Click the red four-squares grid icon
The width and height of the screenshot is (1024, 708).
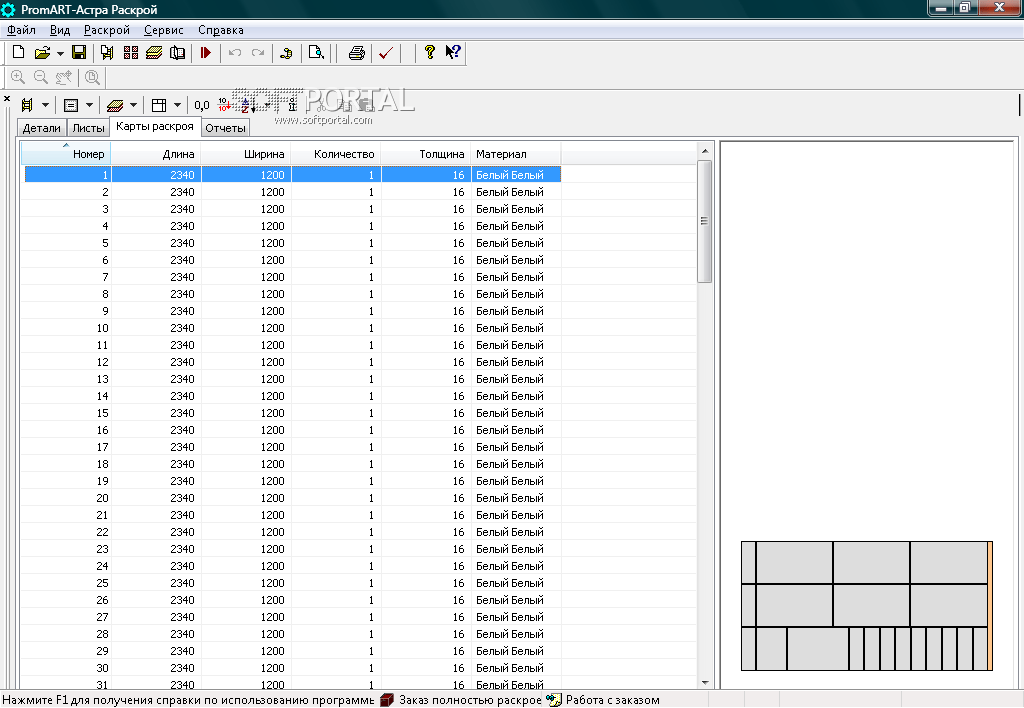[130, 53]
